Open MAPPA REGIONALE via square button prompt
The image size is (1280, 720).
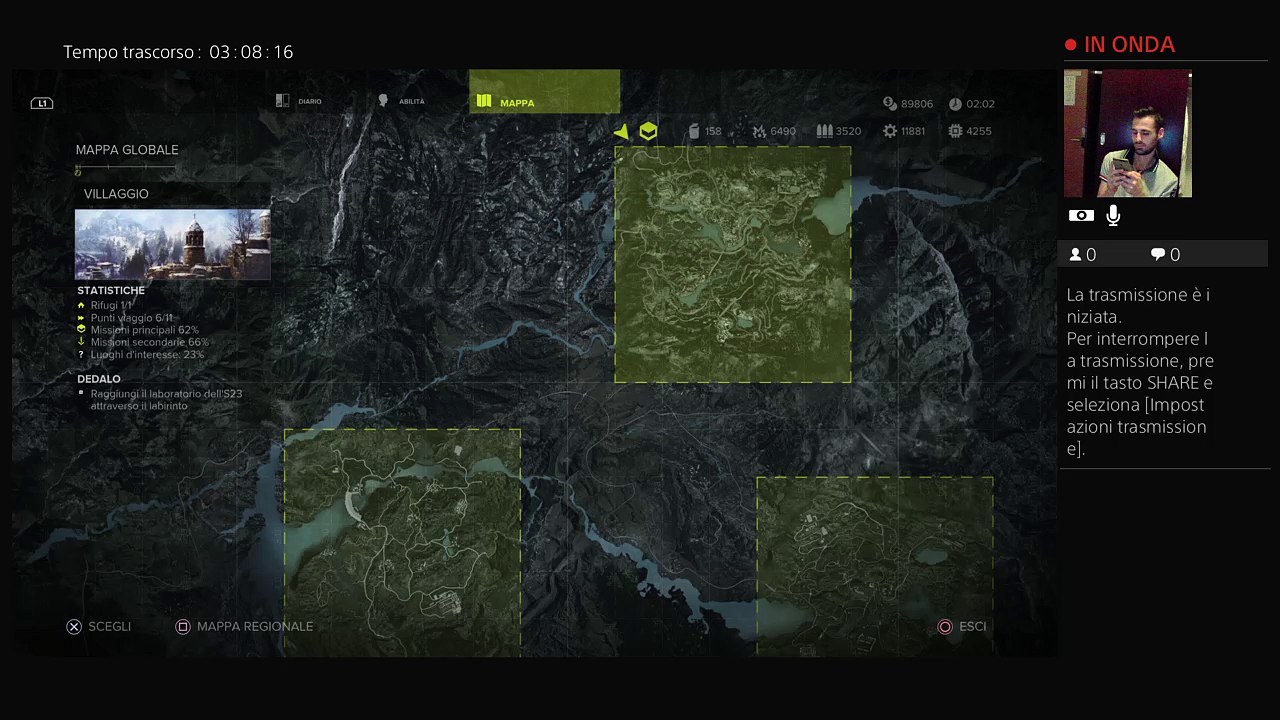point(244,626)
